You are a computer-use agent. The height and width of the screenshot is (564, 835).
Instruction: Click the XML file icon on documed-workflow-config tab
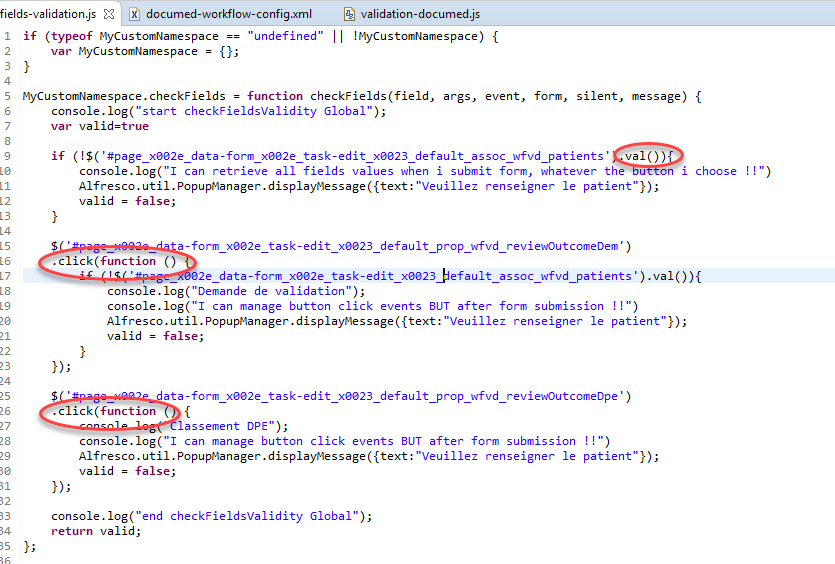coord(132,14)
